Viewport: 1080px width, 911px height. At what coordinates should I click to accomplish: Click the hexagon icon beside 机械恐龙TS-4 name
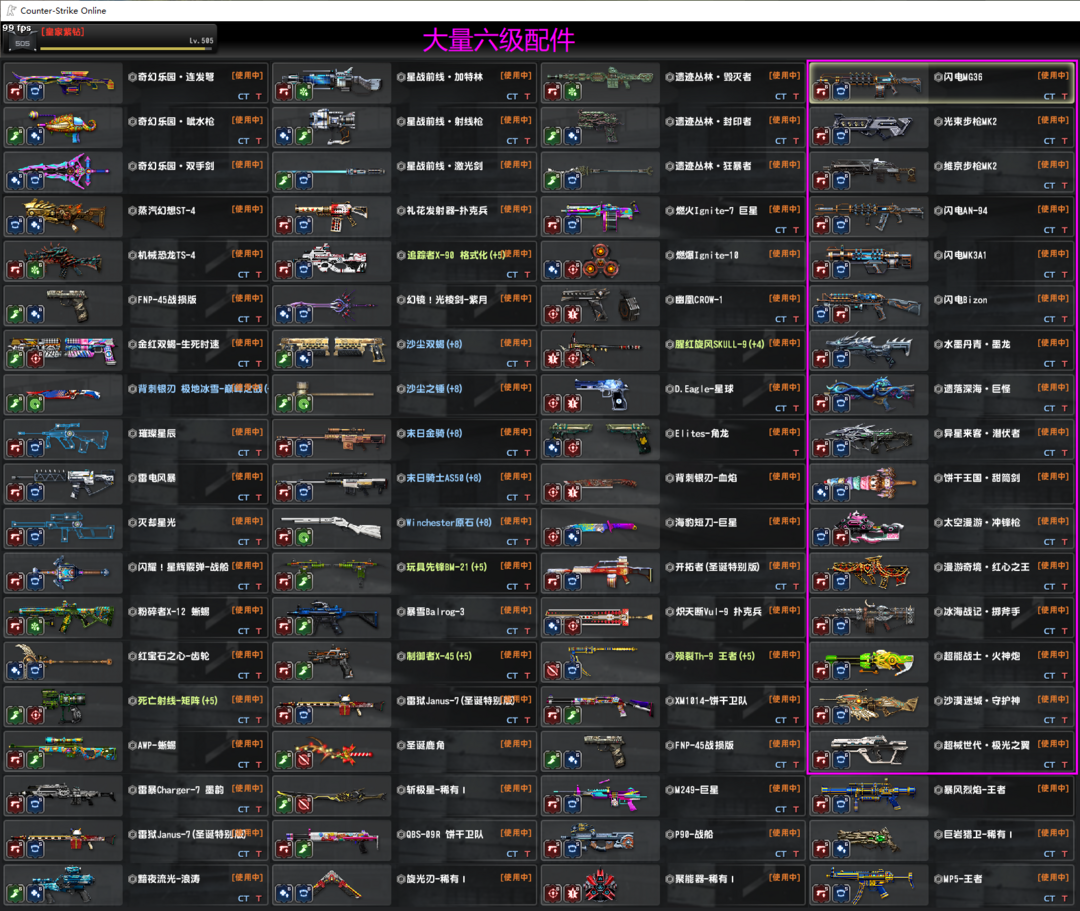tap(132, 255)
